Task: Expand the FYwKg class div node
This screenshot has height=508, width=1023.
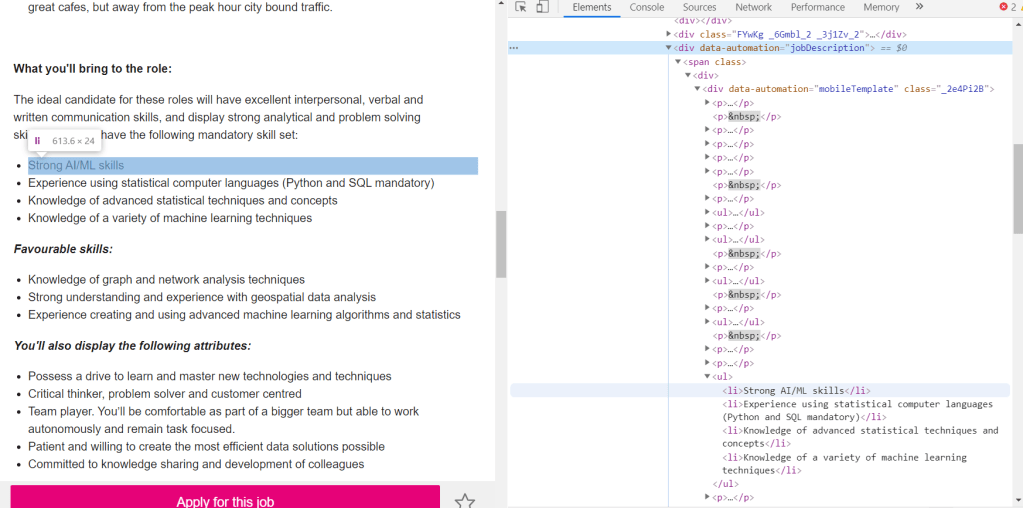Action: [669, 34]
